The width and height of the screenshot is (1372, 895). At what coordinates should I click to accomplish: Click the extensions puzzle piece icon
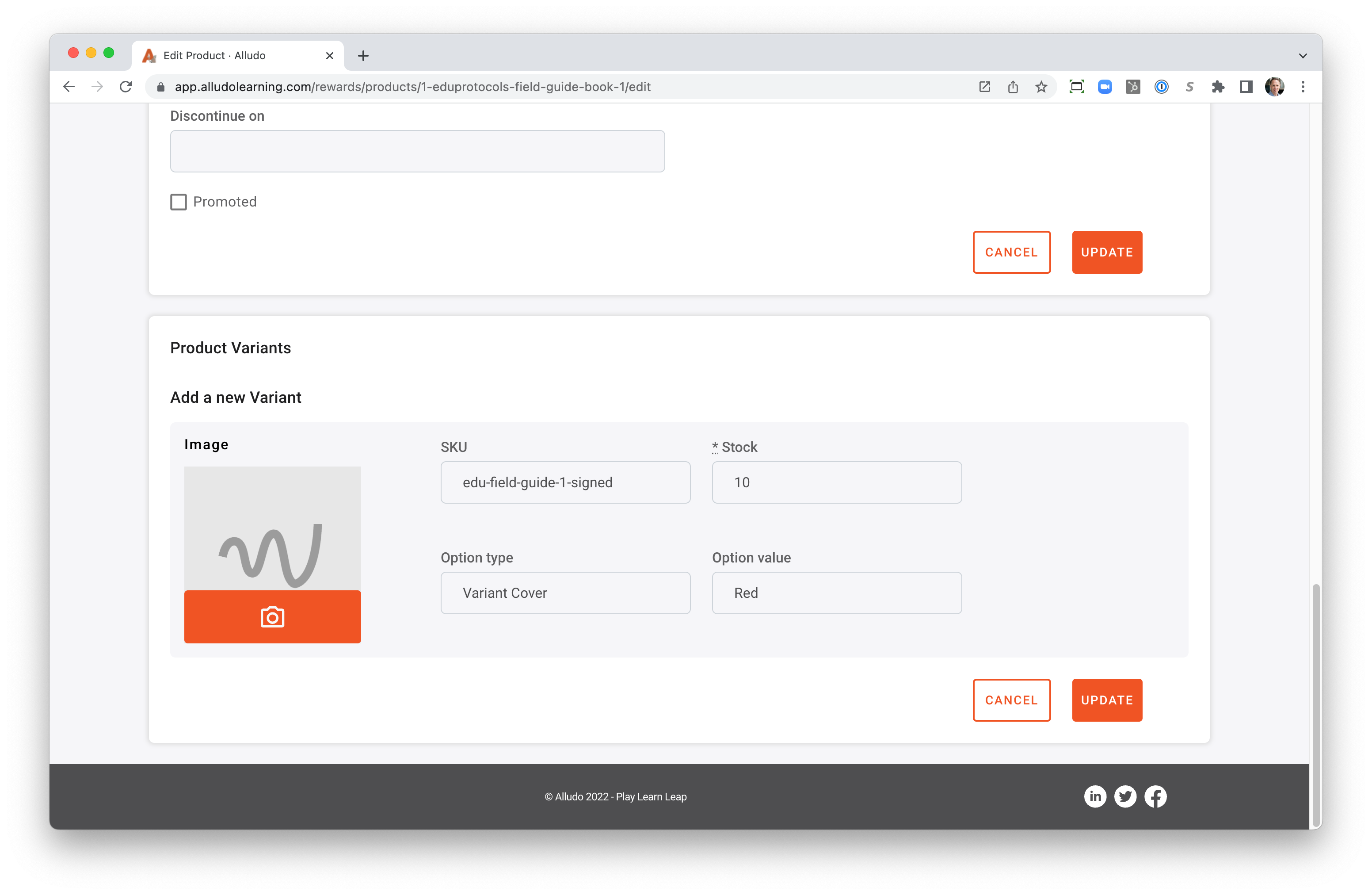1218,87
